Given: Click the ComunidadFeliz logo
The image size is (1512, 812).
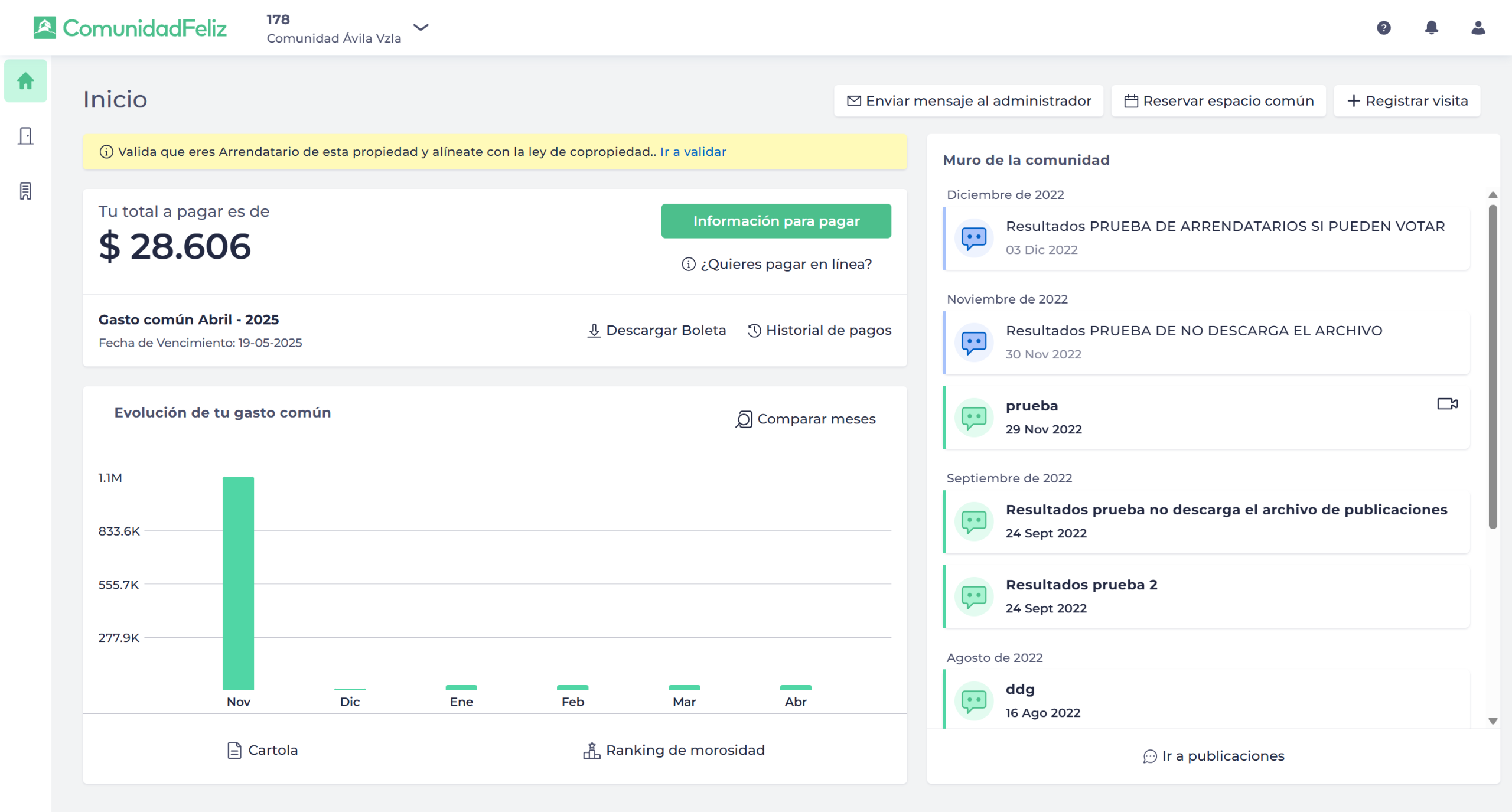Looking at the screenshot, I should coord(131,28).
